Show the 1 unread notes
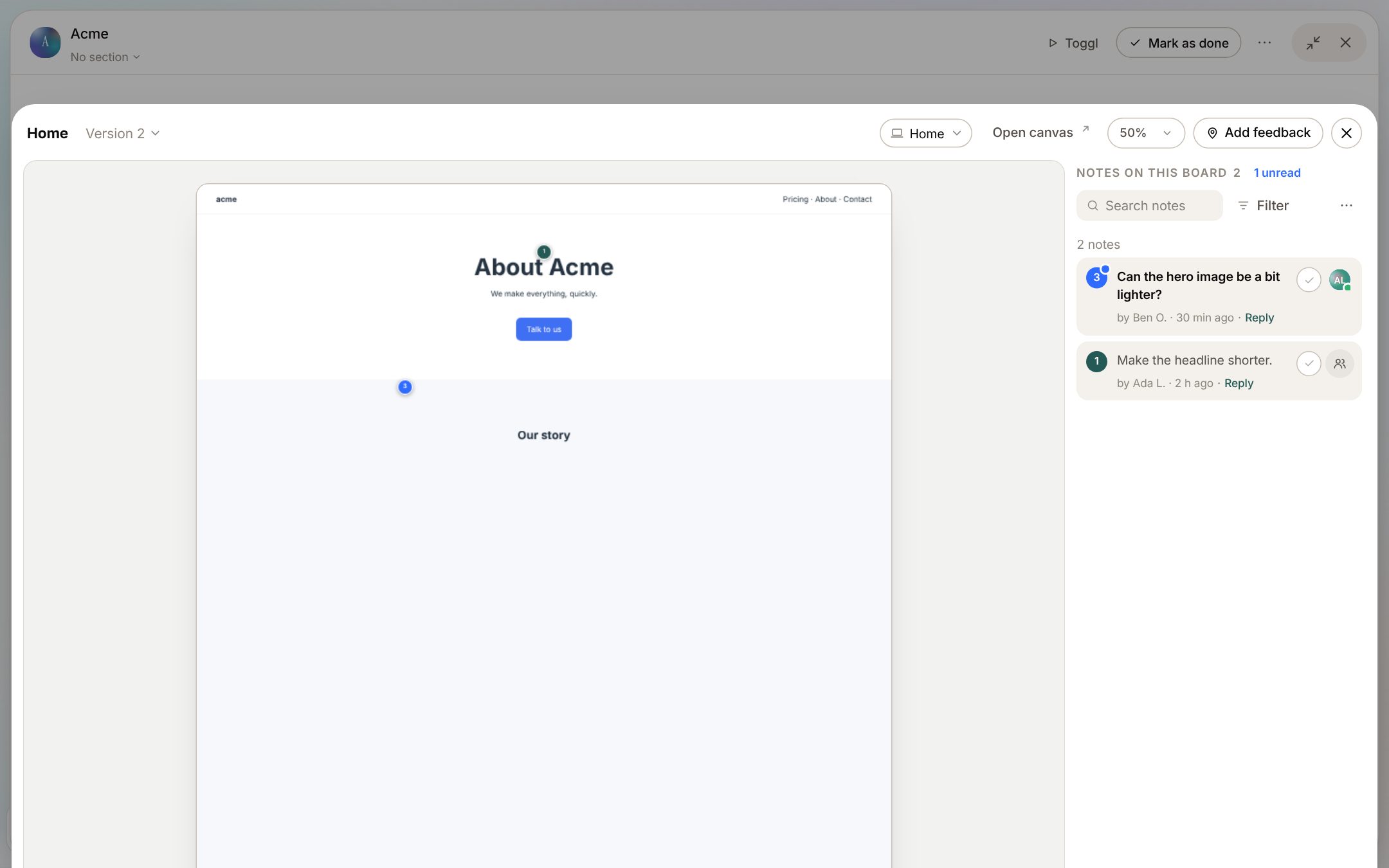 click(1277, 173)
